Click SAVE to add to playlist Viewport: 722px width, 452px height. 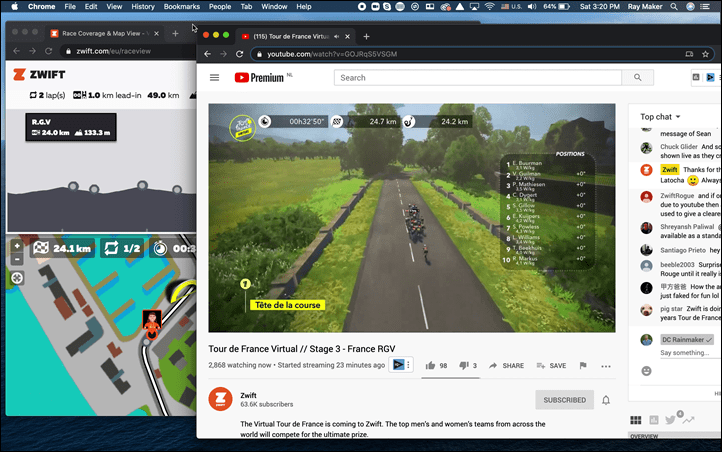[x=551, y=365]
